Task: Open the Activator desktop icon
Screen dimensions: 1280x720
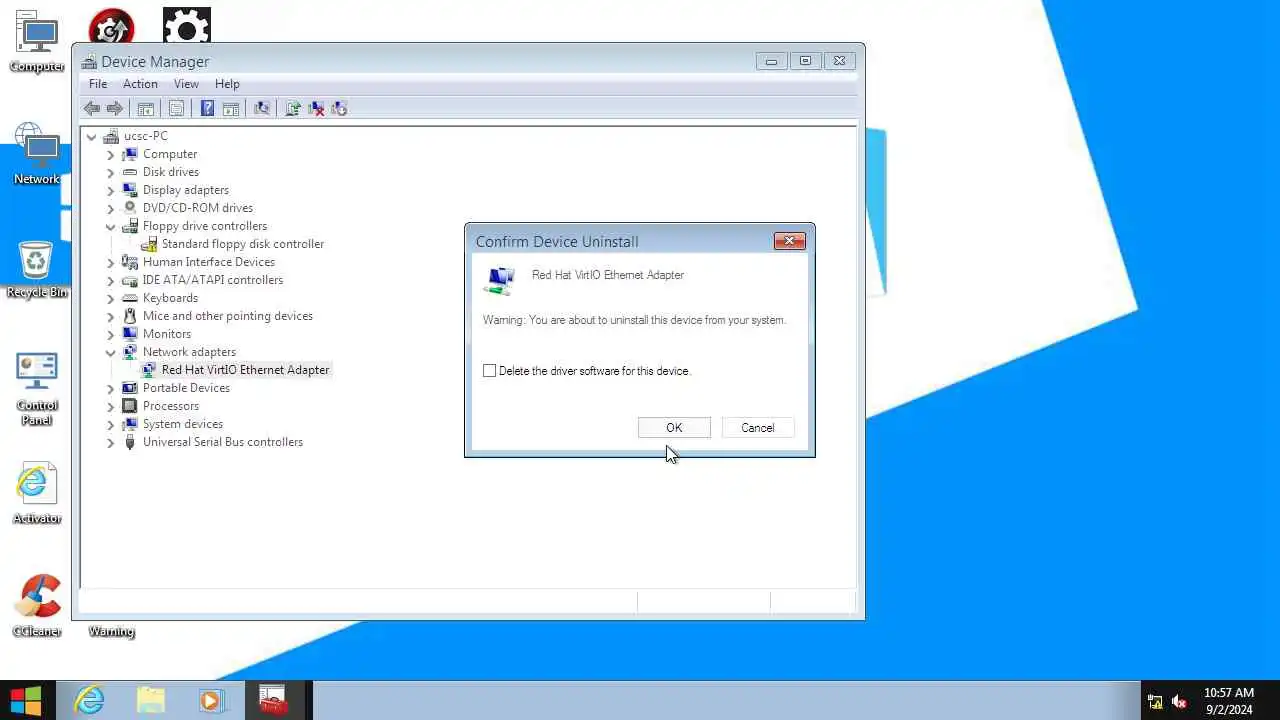Action: [37, 494]
